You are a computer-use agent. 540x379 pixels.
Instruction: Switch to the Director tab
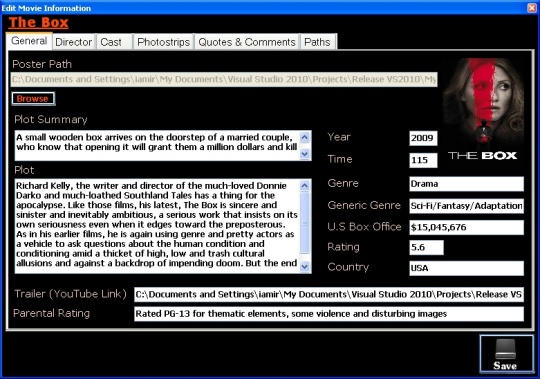click(73, 42)
